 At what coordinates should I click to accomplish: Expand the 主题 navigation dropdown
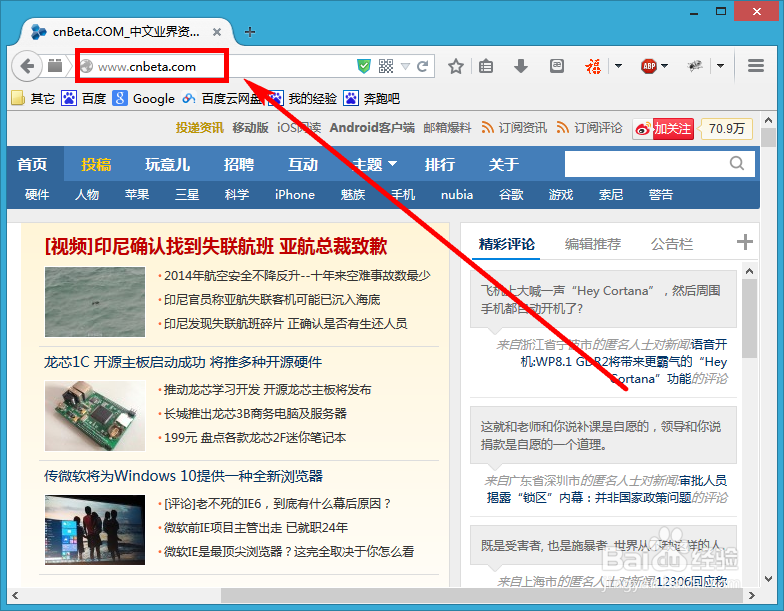coord(374,164)
